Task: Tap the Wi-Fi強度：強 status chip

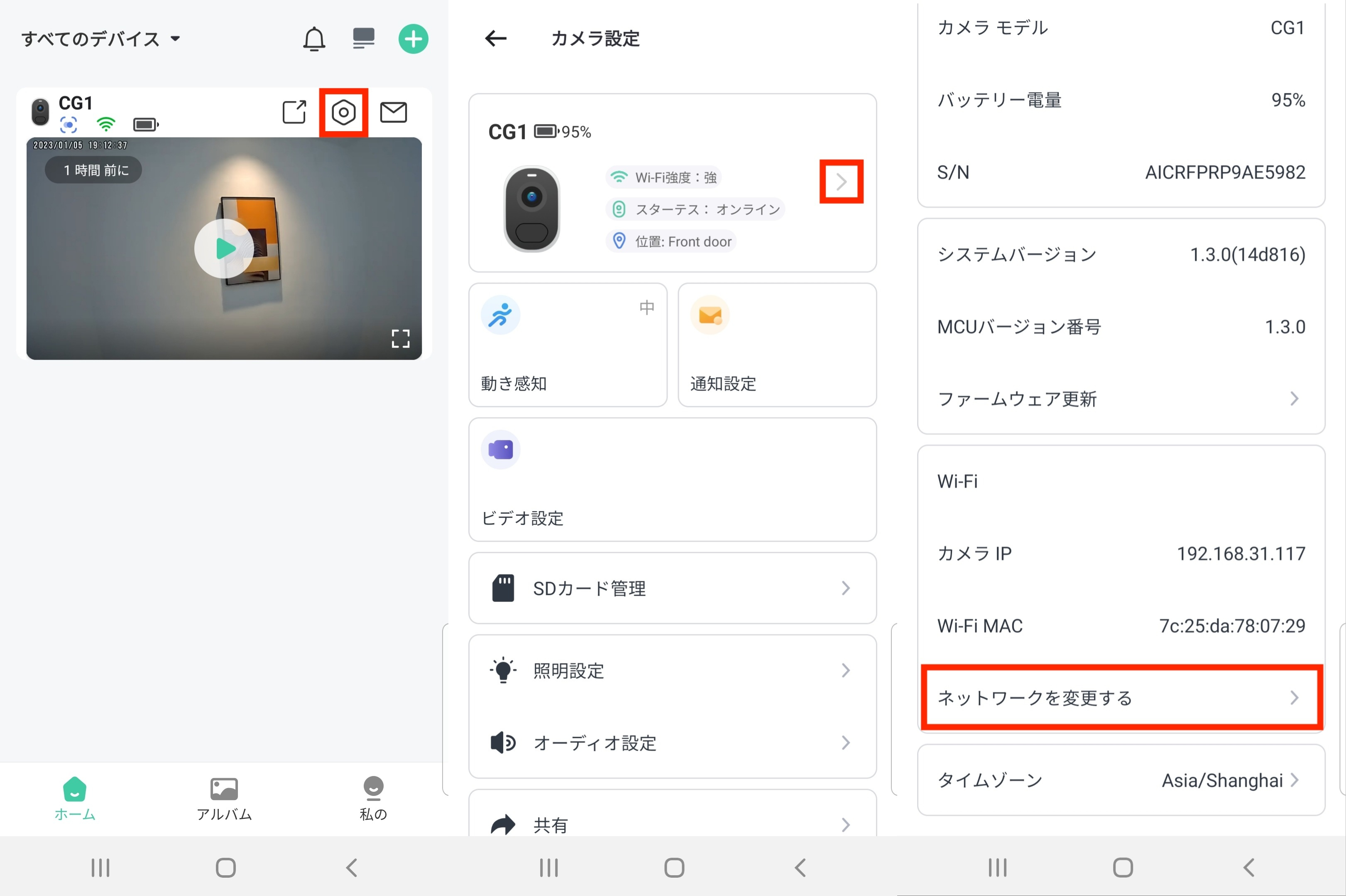Action: pos(663,177)
